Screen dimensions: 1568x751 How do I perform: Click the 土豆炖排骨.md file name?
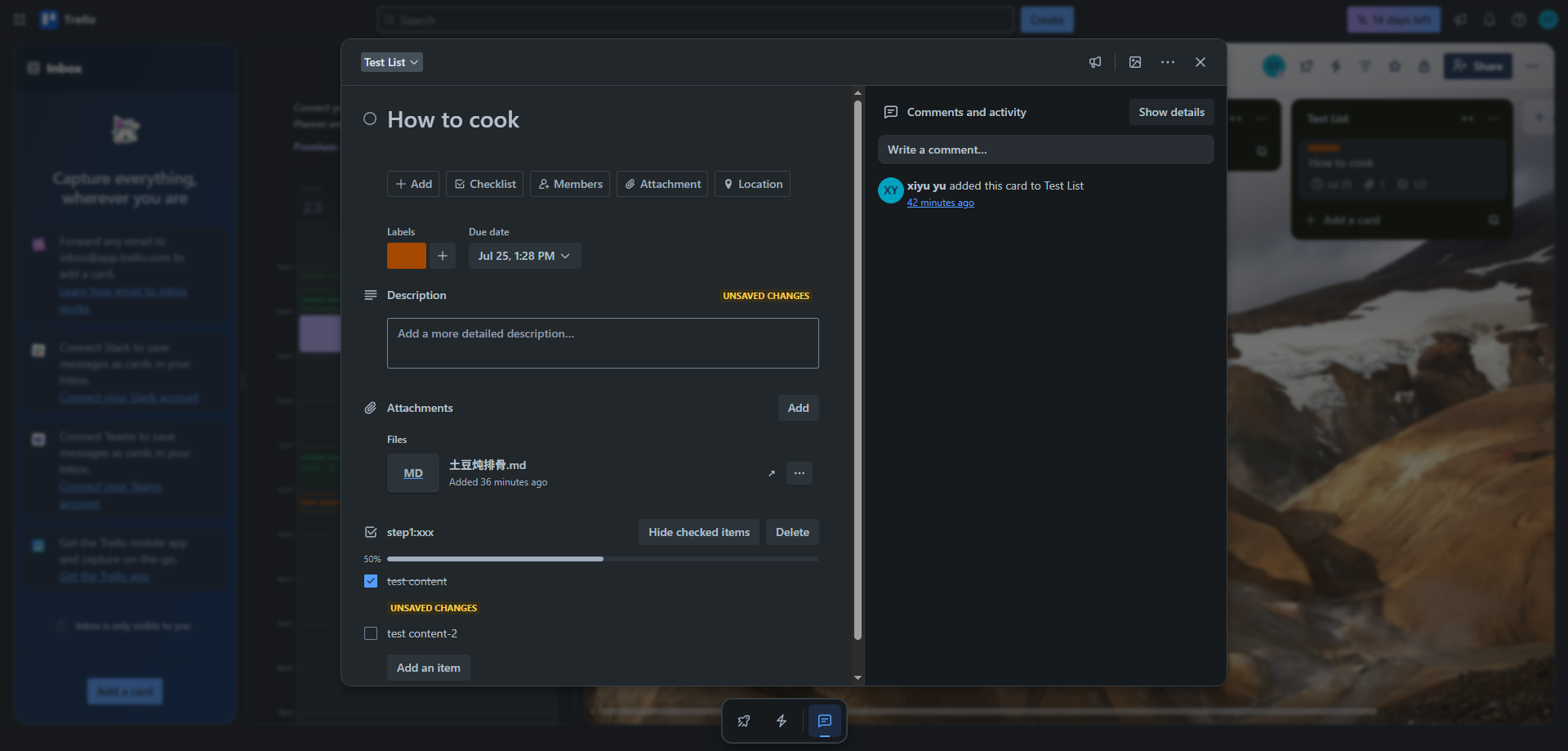[x=488, y=465]
